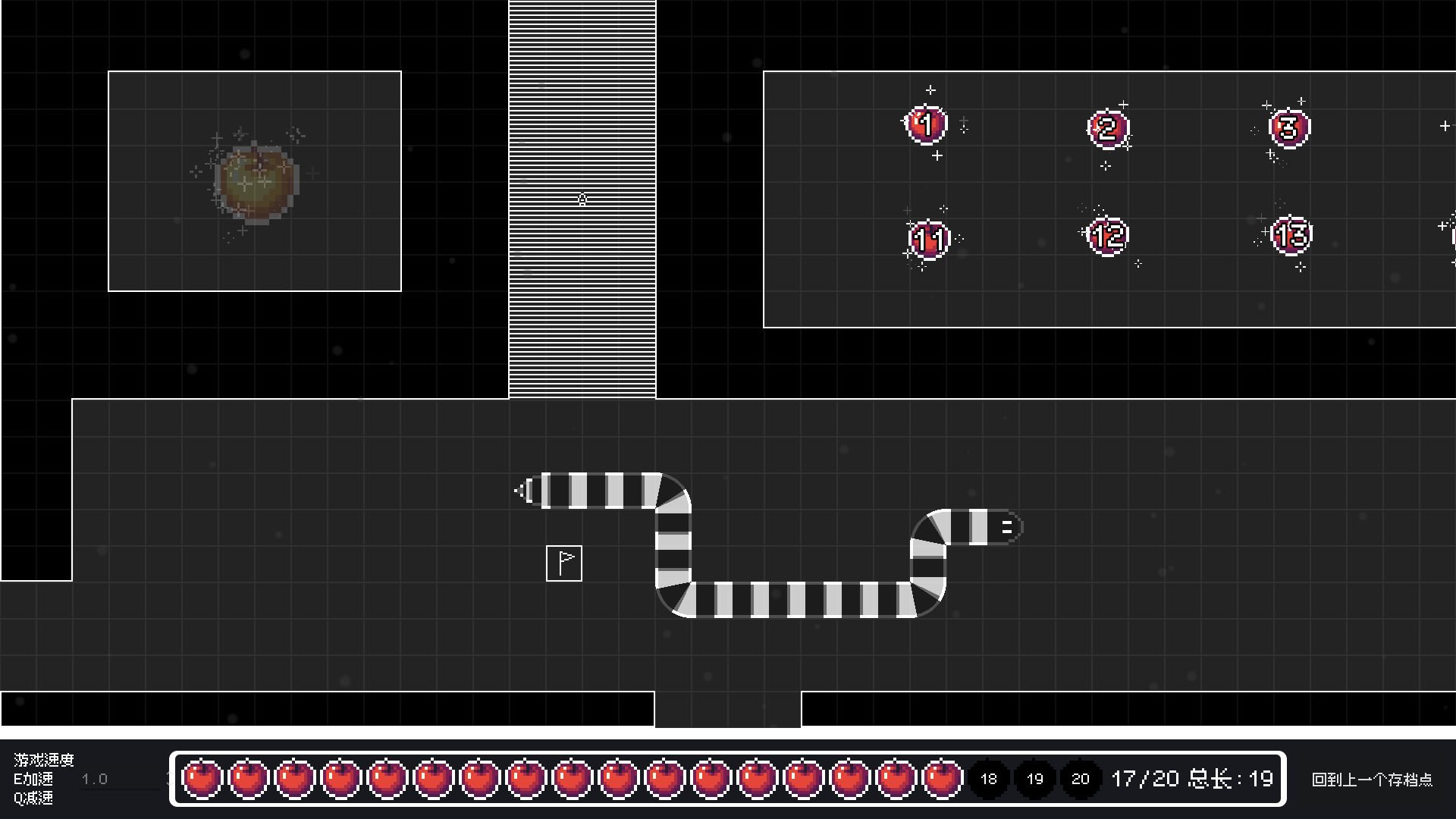Click the apple numbered 3
The height and width of the screenshot is (819, 1456).
click(1289, 128)
